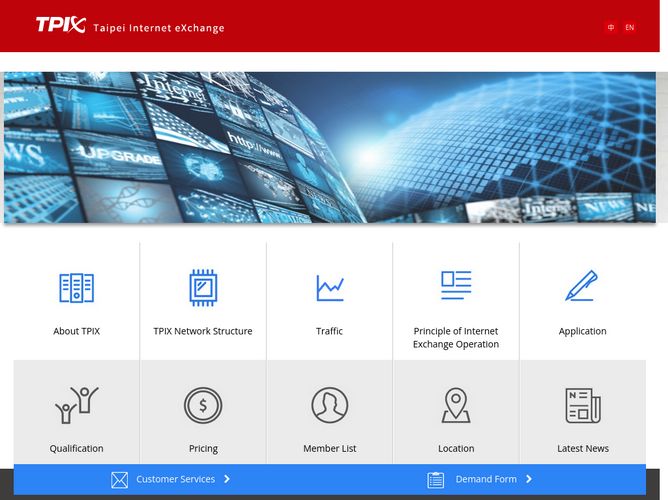This screenshot has width=668, height=500.
Task: Click the Latest News label
Action: (583, 448)
